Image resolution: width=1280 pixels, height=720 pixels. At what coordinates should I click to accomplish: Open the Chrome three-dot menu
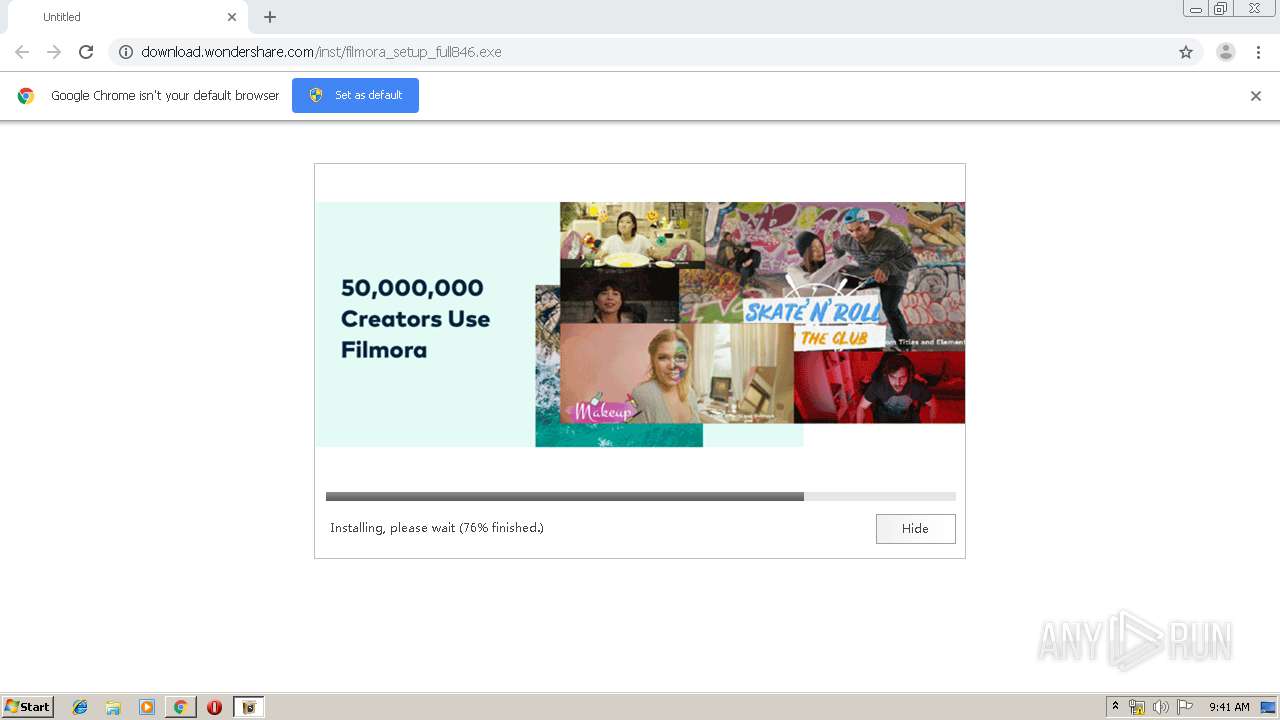(x=1259, y=52)
